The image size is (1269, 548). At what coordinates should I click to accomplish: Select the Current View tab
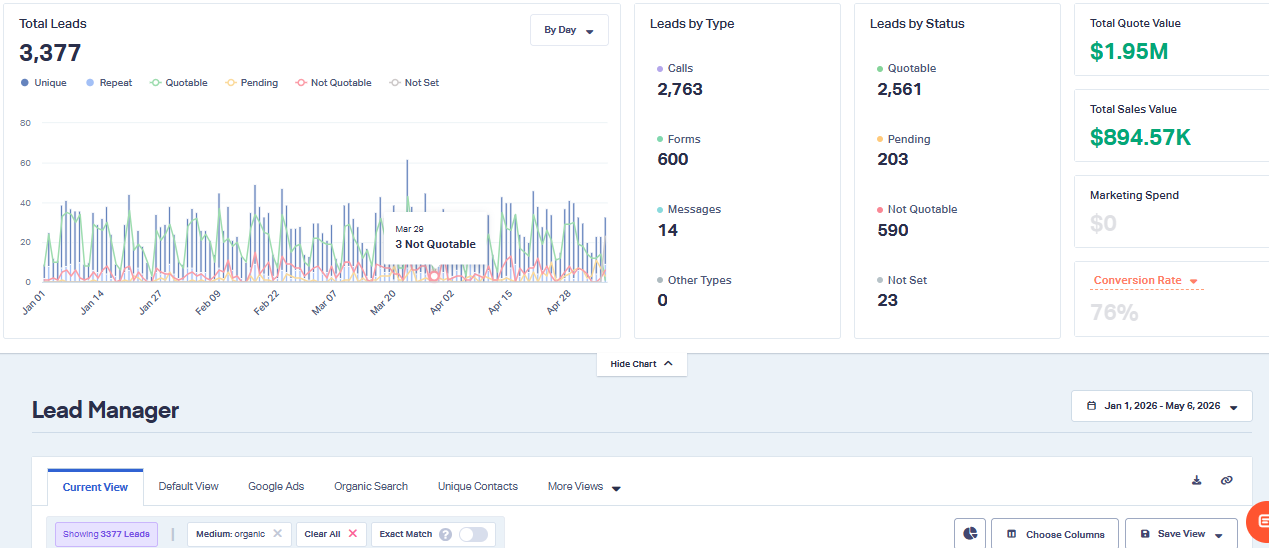click(95, 487)
